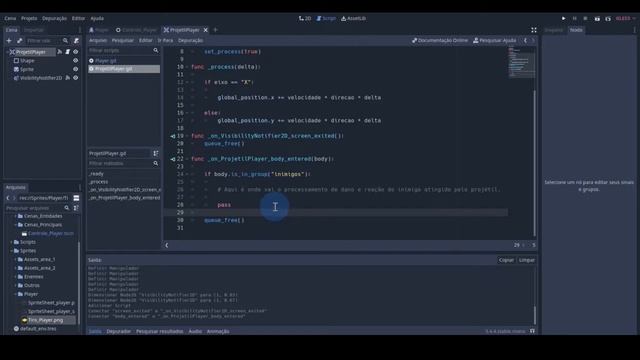Open signals icon on VisibilityNotifier2D node
Viewport: 640px width, 360px height.
coord(68,78)
